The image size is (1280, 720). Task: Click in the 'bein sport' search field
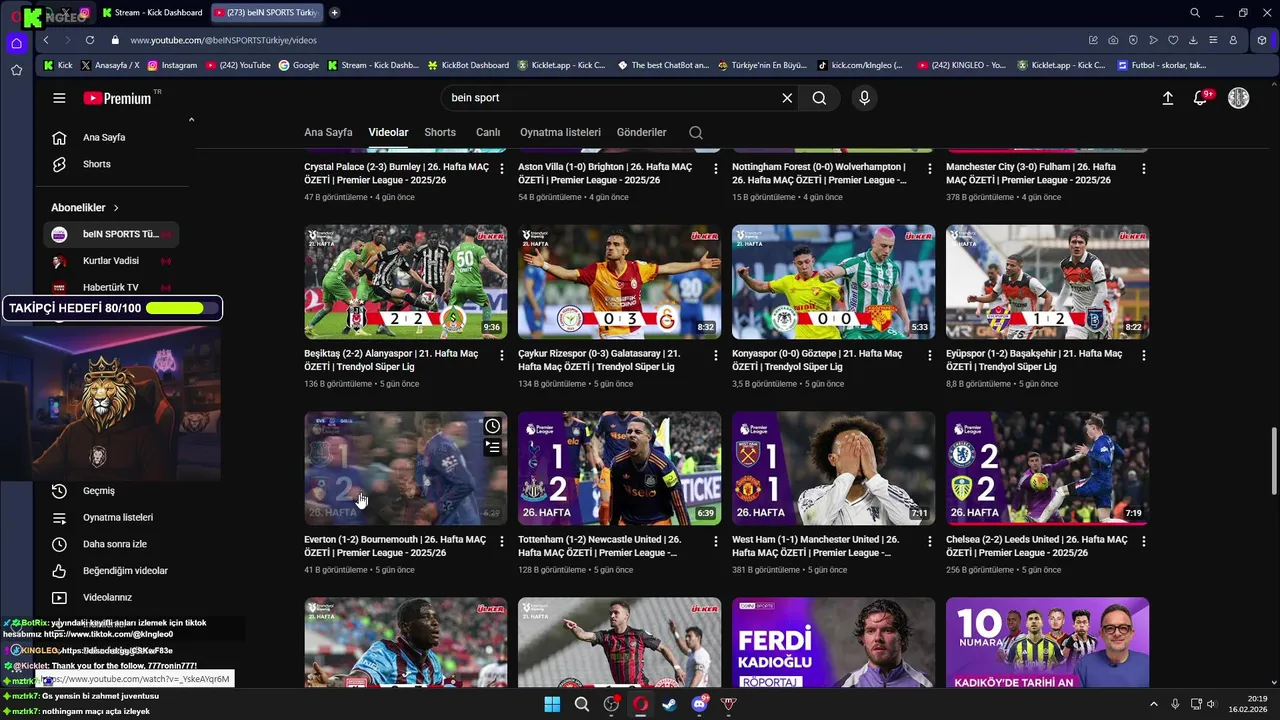610,98
